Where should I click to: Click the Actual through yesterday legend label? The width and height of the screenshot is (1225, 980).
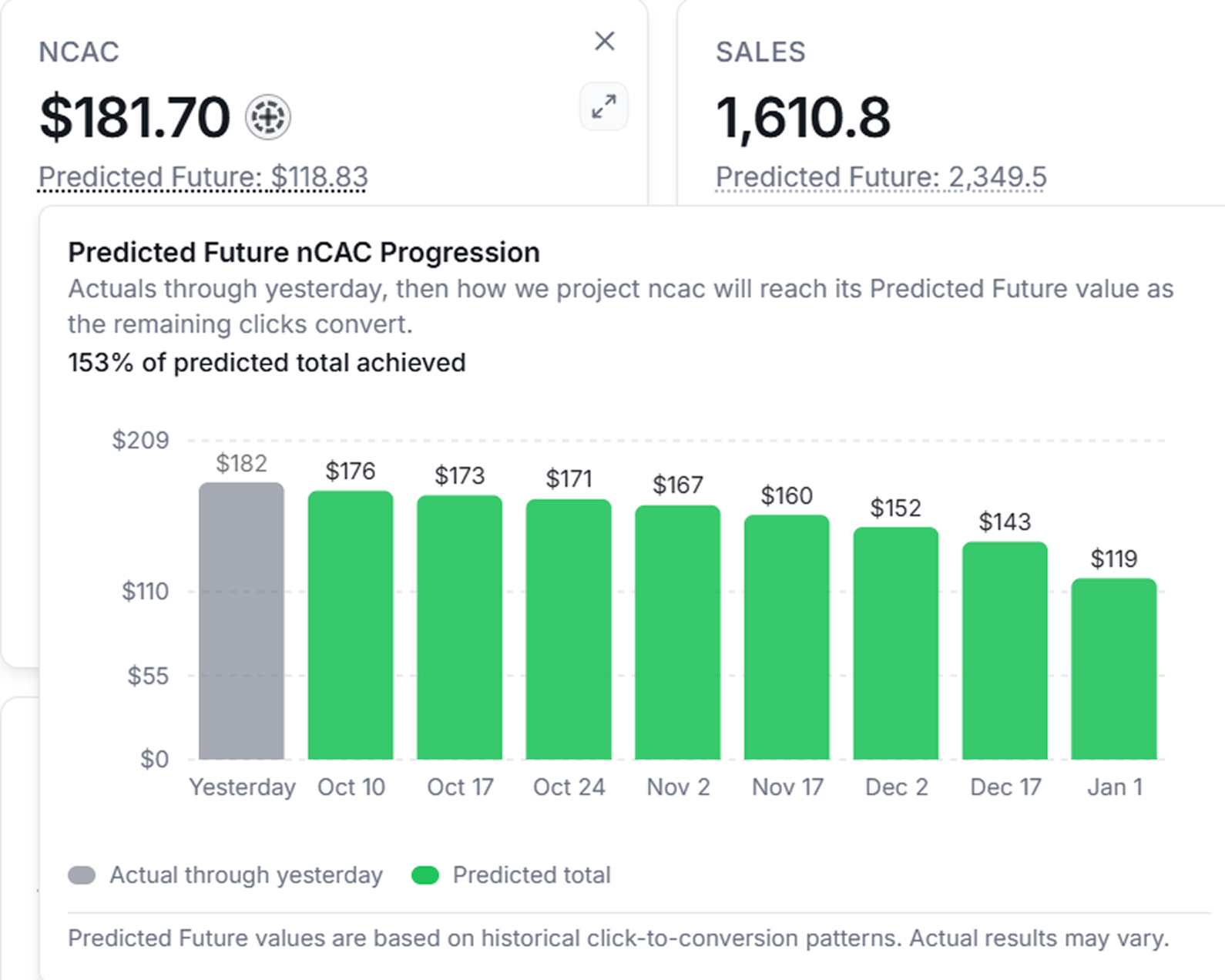[246, 875]
